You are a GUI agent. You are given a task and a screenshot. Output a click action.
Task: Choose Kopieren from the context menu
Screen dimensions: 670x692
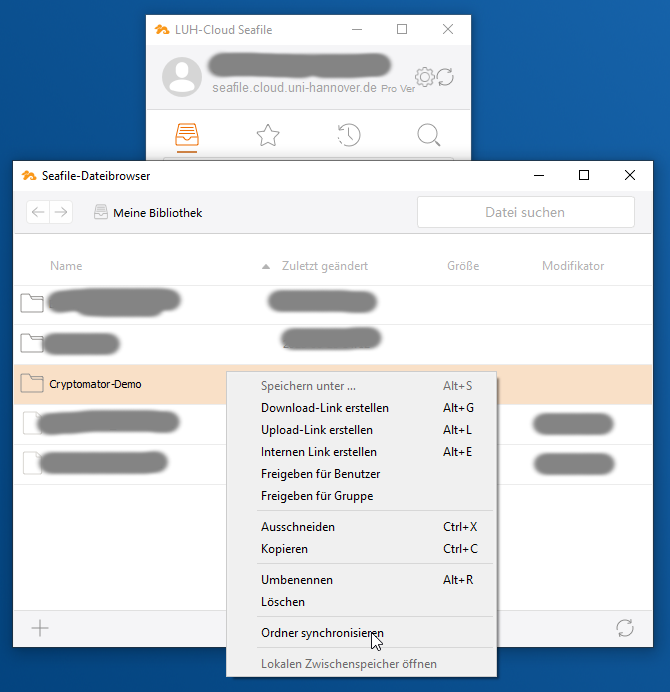click(x=362, y=549)
